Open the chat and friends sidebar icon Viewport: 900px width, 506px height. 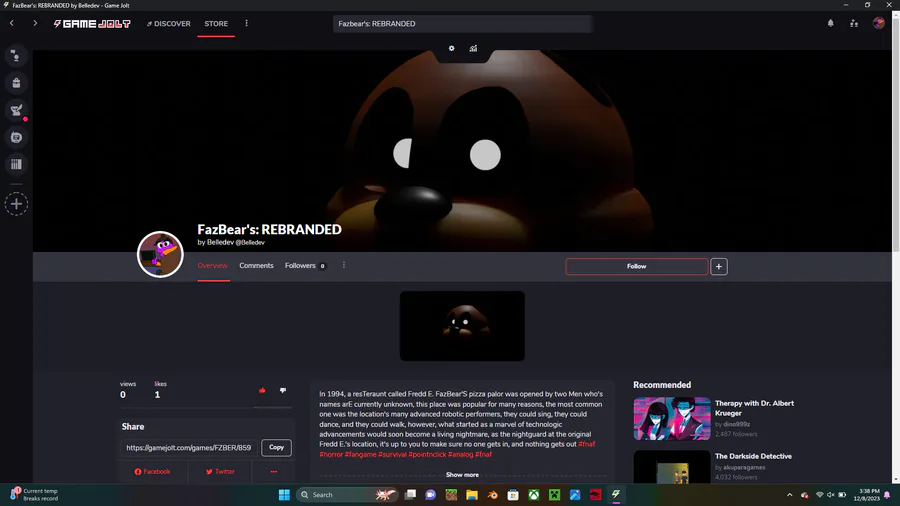[x=16, y=56]
